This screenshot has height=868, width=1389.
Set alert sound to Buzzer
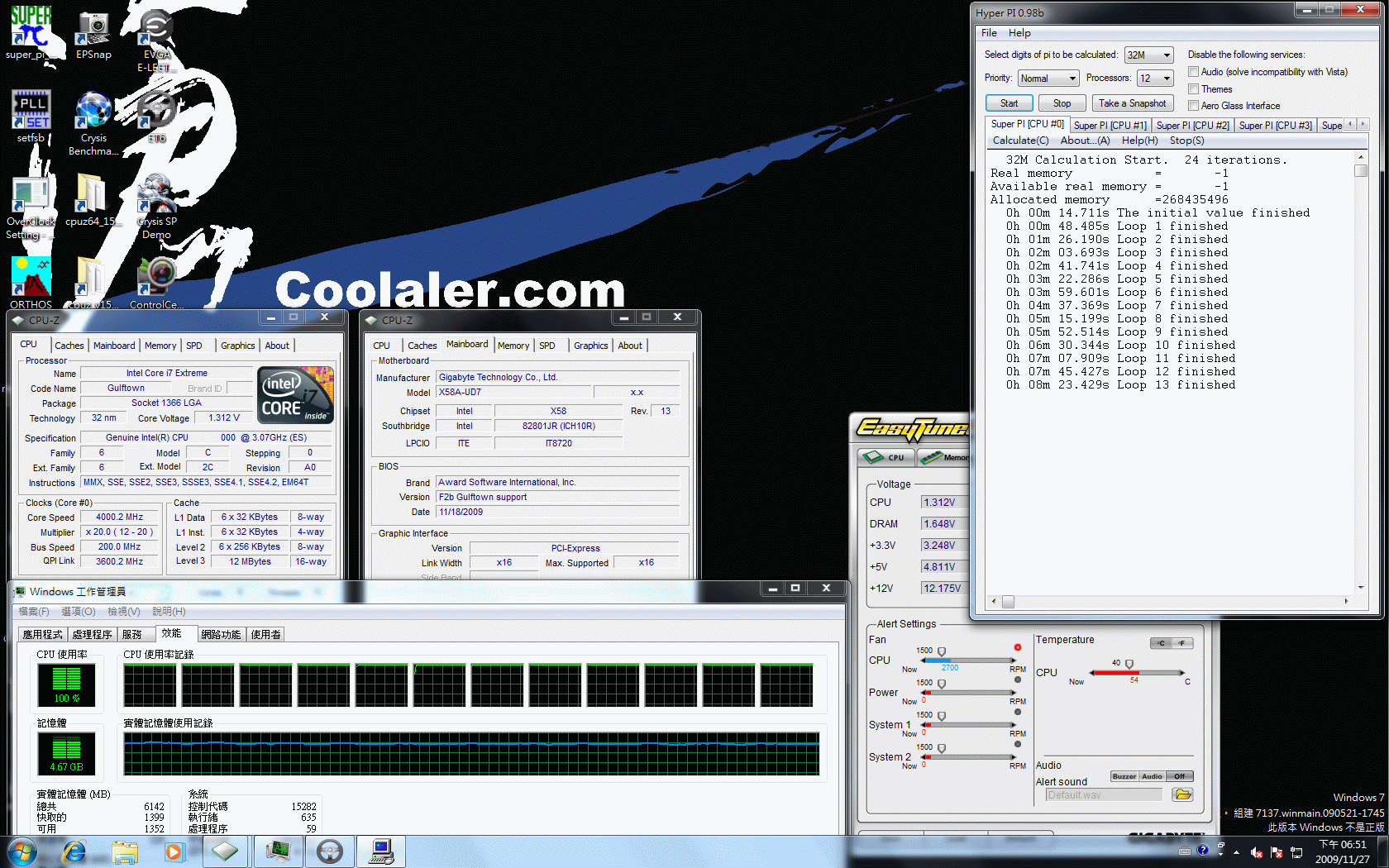pos(1124,776)
